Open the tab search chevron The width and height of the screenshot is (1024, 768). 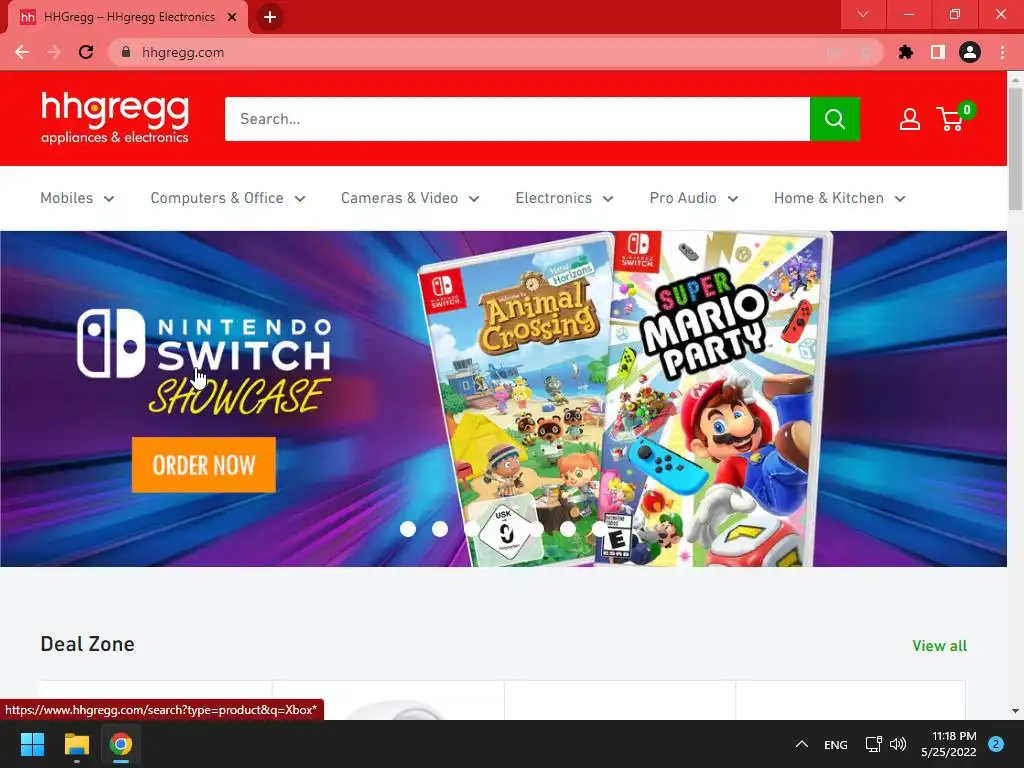[x=863, y=14]
